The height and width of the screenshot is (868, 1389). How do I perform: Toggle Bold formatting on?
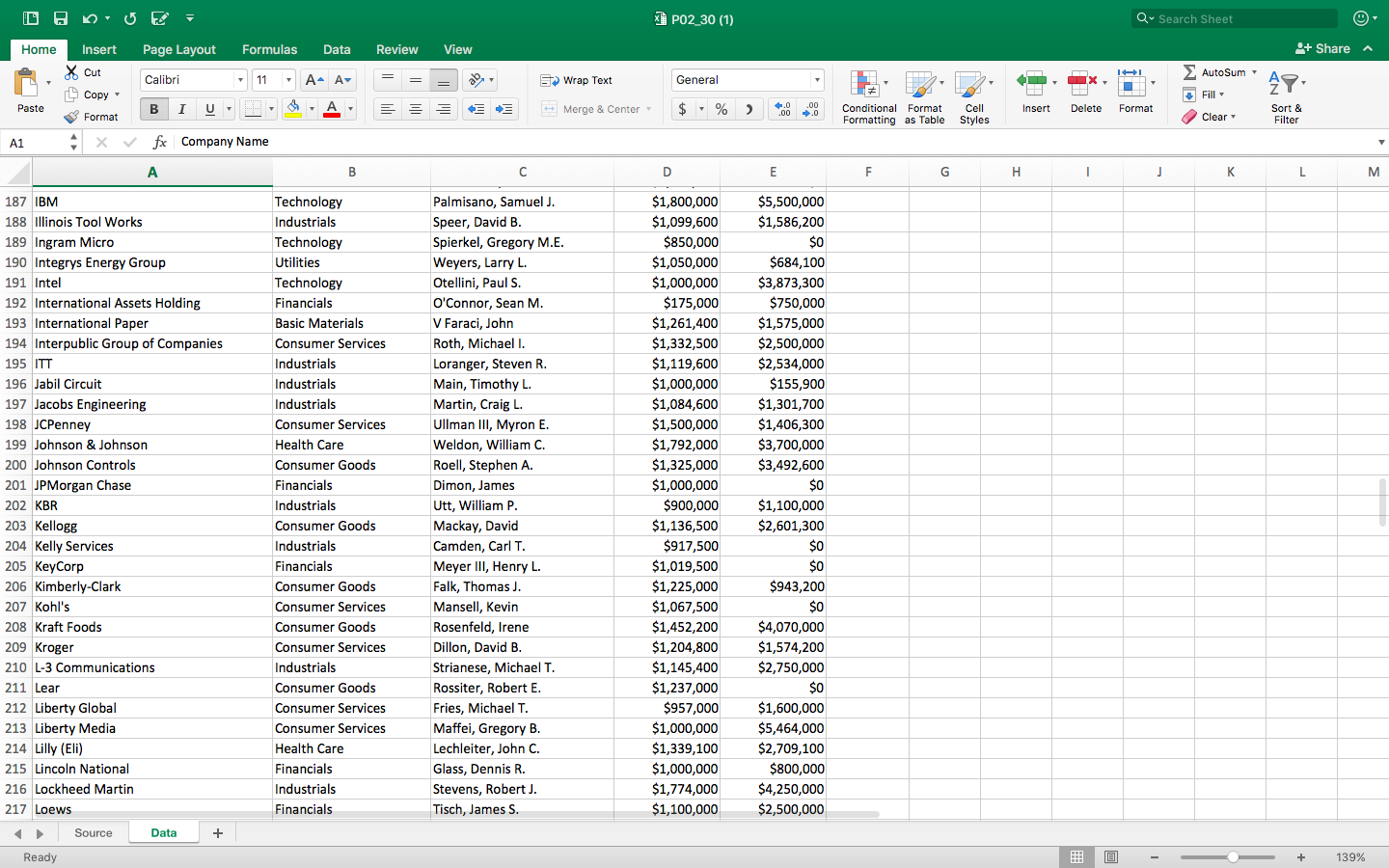click(153, 109)
